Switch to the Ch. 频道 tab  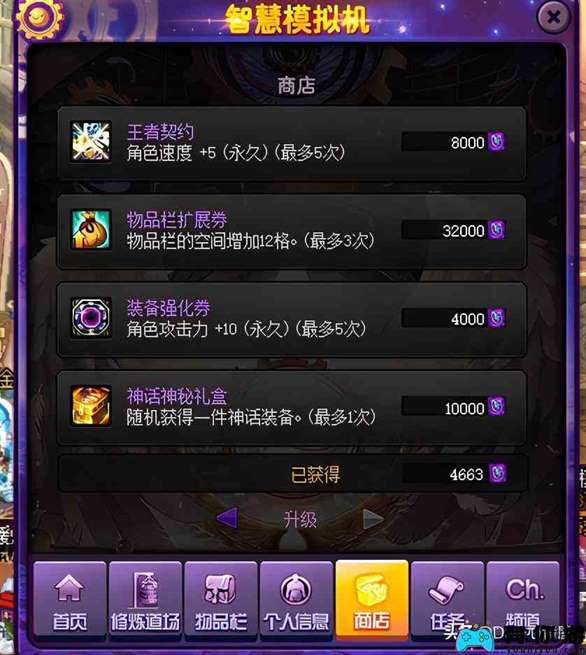tap(523, 600)
